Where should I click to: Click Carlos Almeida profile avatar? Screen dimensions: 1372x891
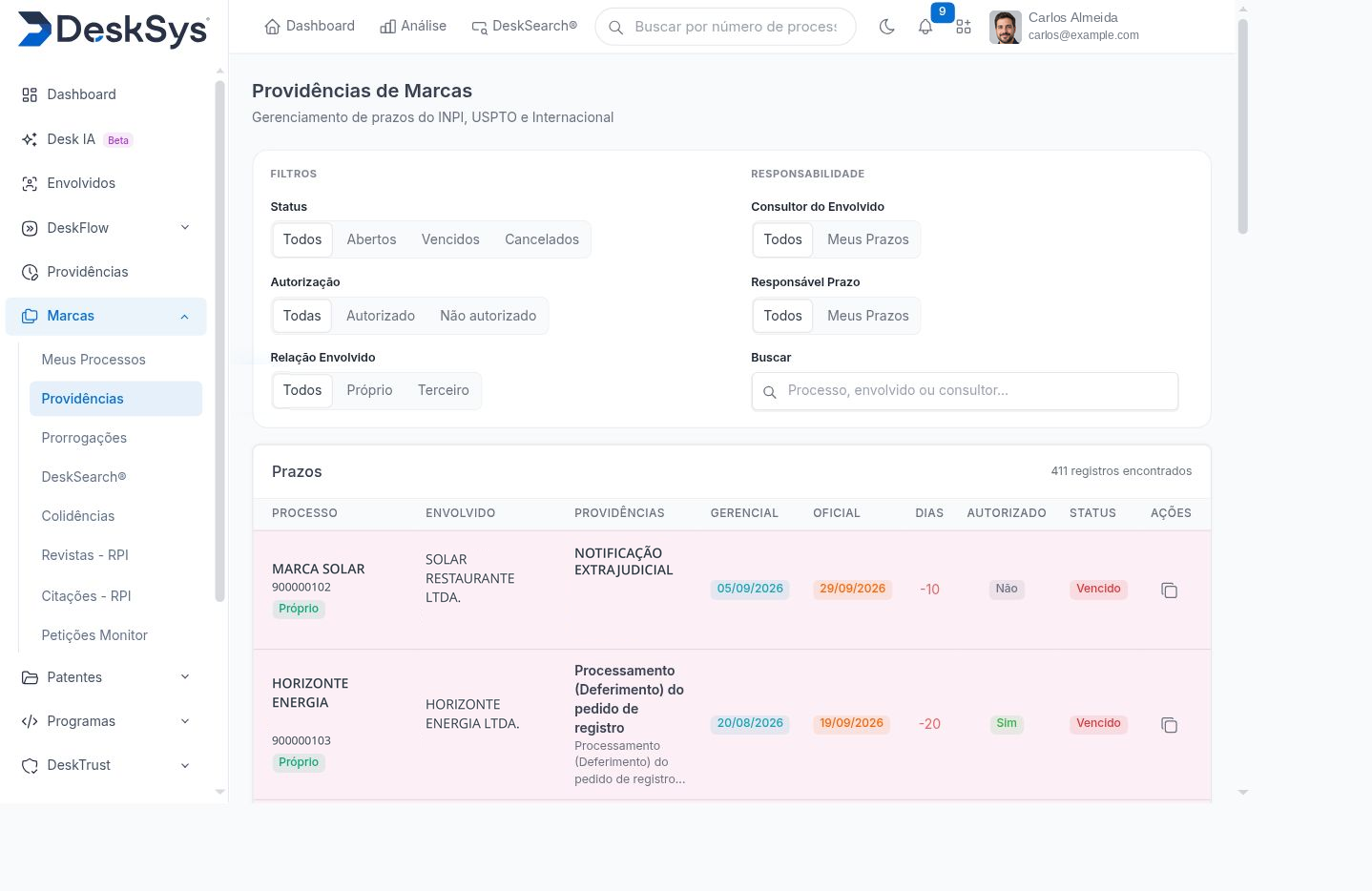coord(1006,27)
